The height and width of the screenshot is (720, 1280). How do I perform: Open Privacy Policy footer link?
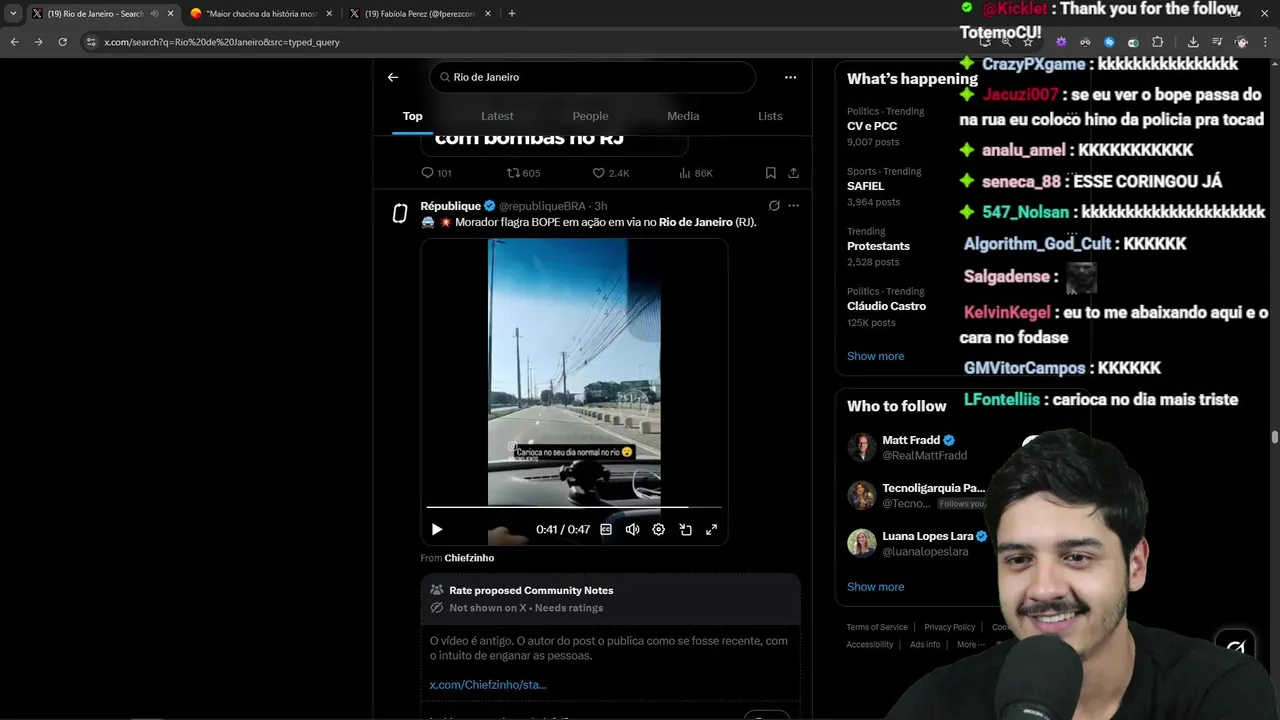pyautogui.click(x=949, y=627)
